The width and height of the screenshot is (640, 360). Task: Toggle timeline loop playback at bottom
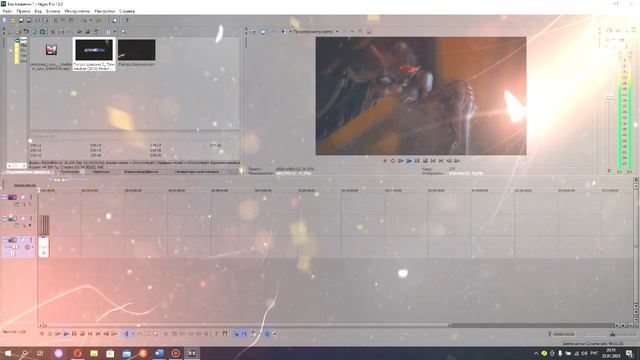[x=50, y=334]
